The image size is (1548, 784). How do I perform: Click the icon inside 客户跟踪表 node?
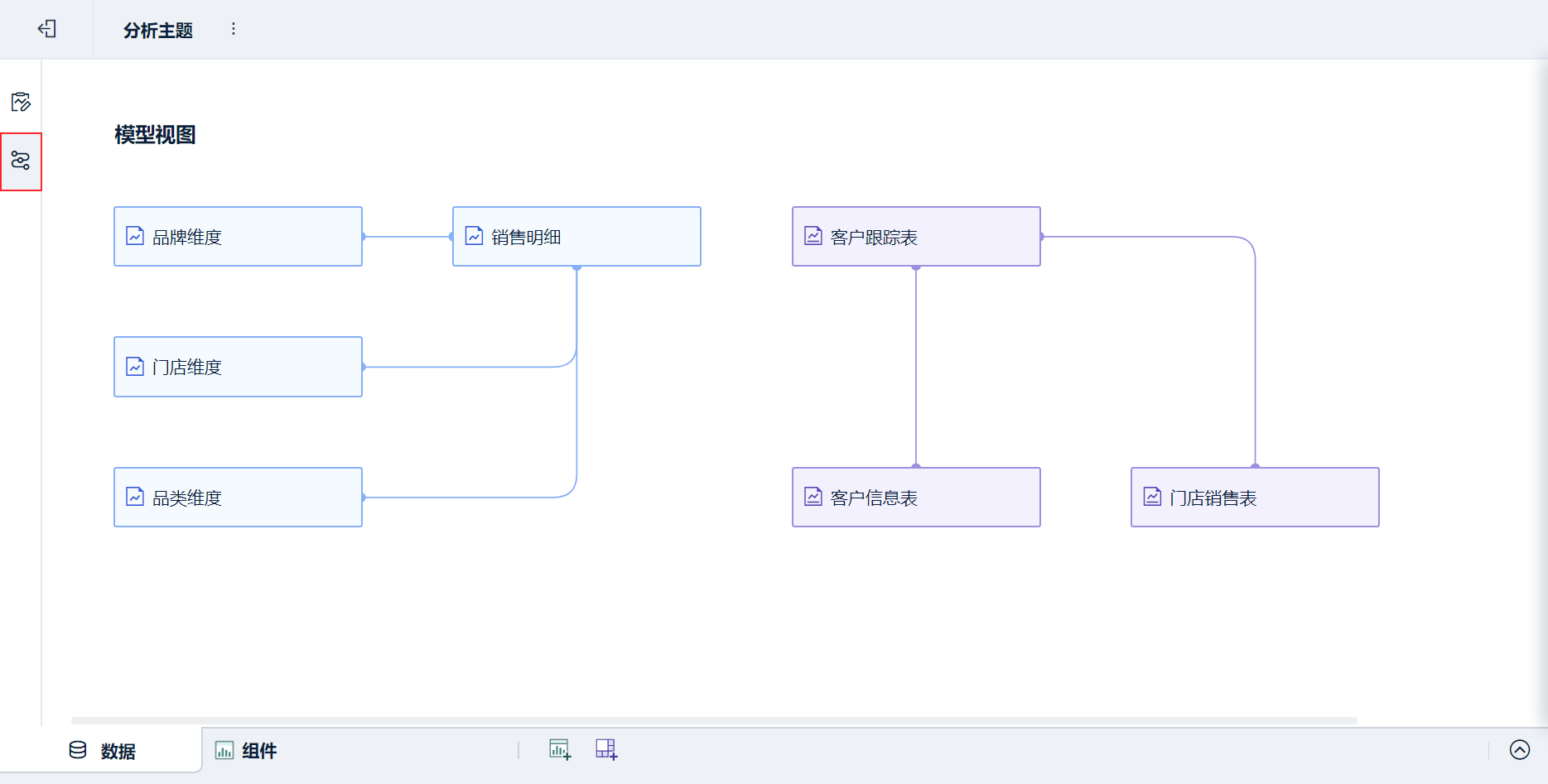pos(813,236)
